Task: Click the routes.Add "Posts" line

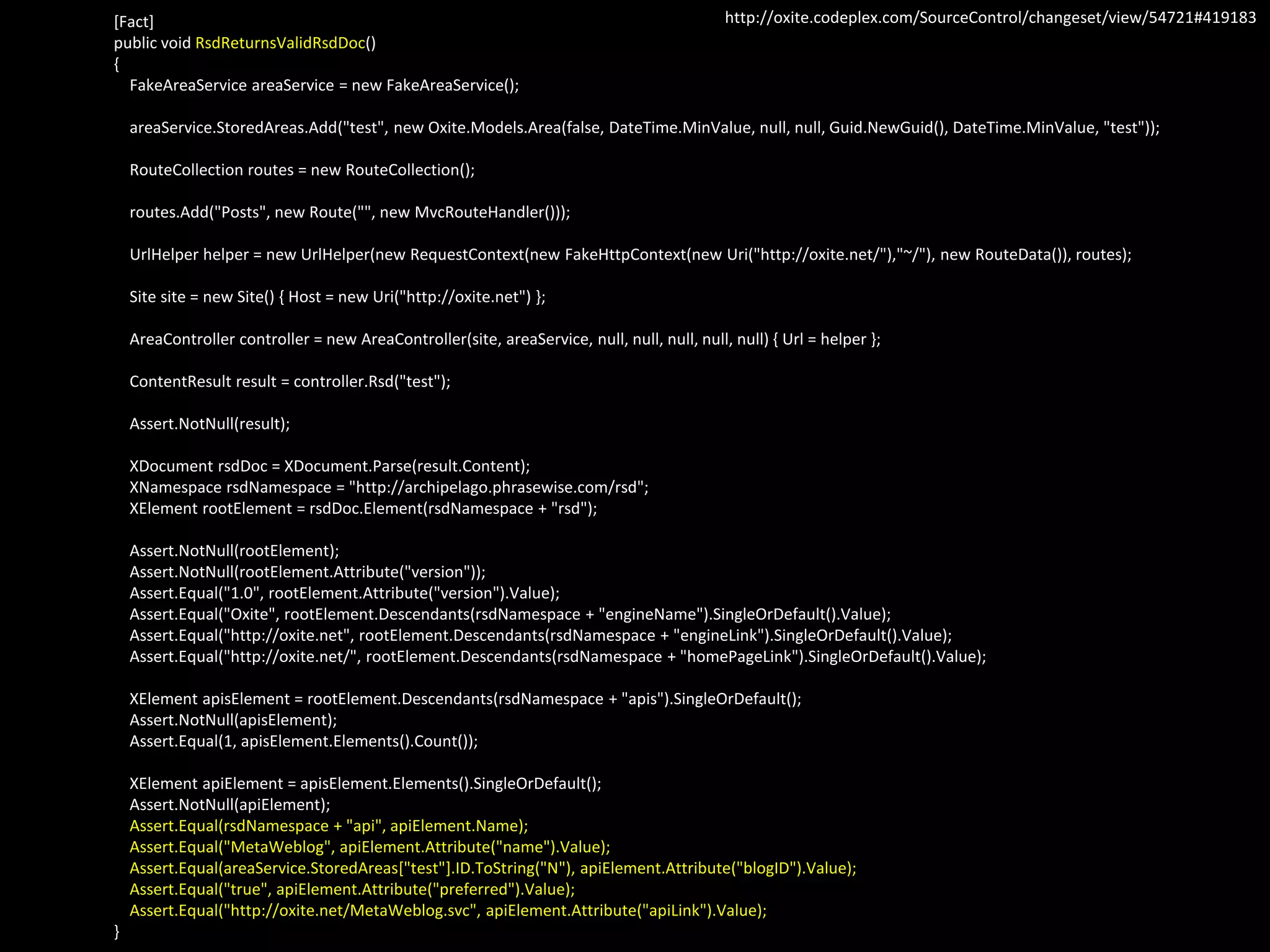Action: click(350, 212)
